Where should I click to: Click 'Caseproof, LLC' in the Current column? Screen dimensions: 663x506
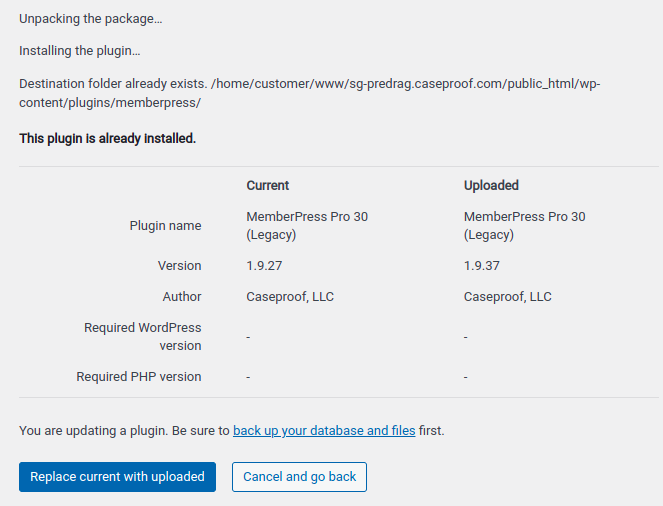click(290, 297)
